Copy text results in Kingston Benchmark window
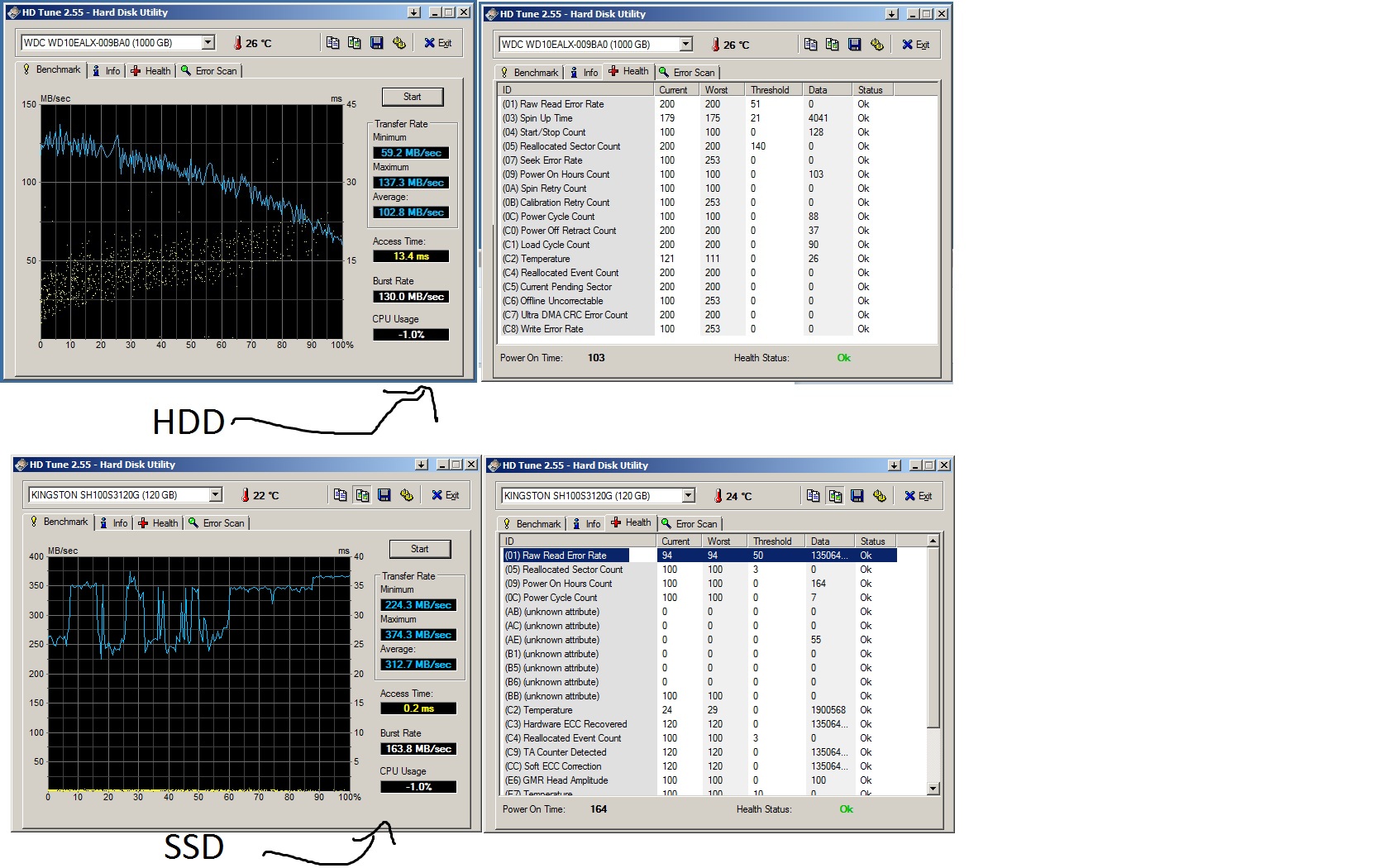Image resolution: width=1389 pixels, height=868 pixels. point(340,495)
